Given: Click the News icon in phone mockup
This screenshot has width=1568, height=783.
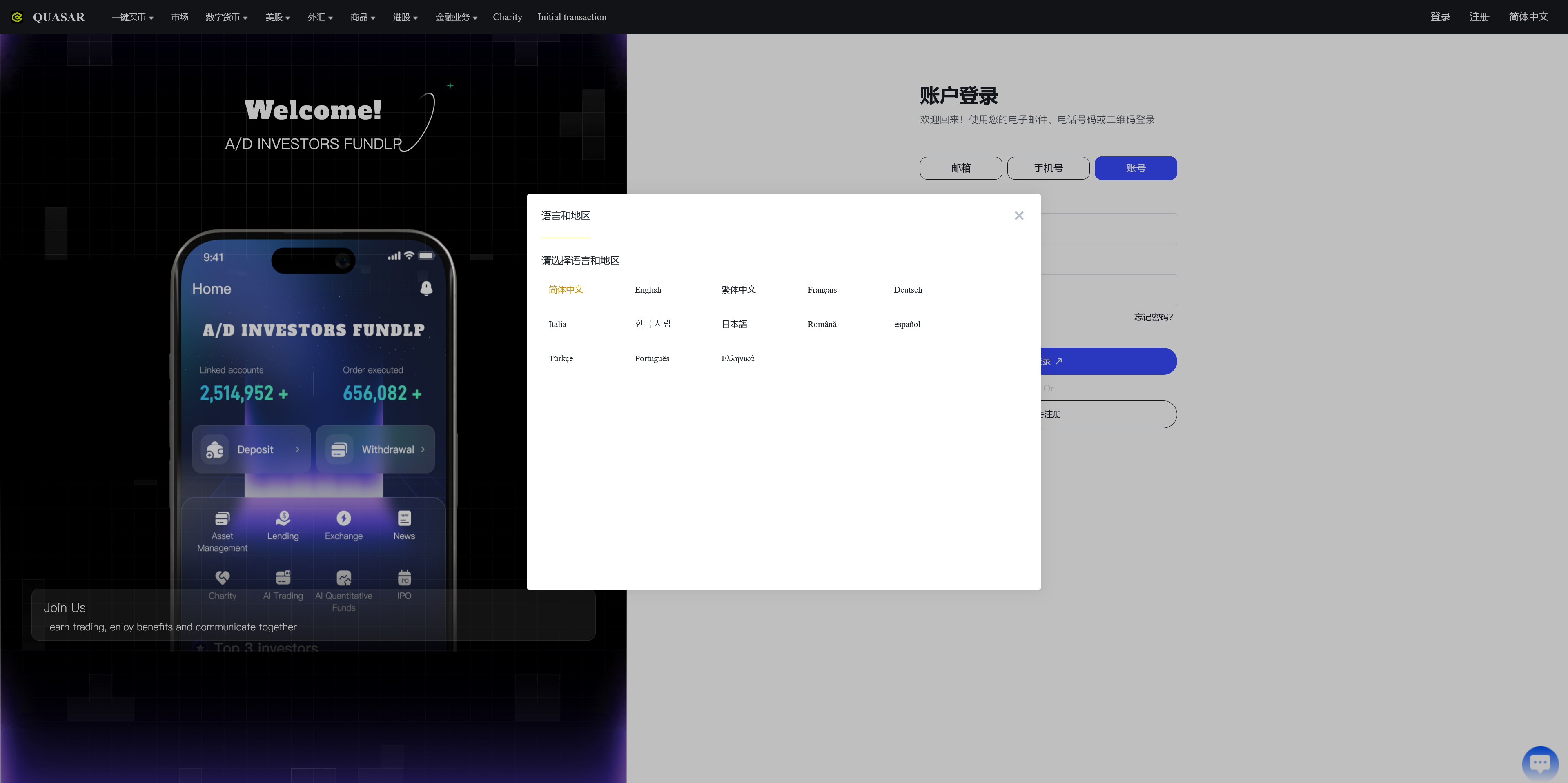Looking at the screenshot, I should [x=404, y=518].
